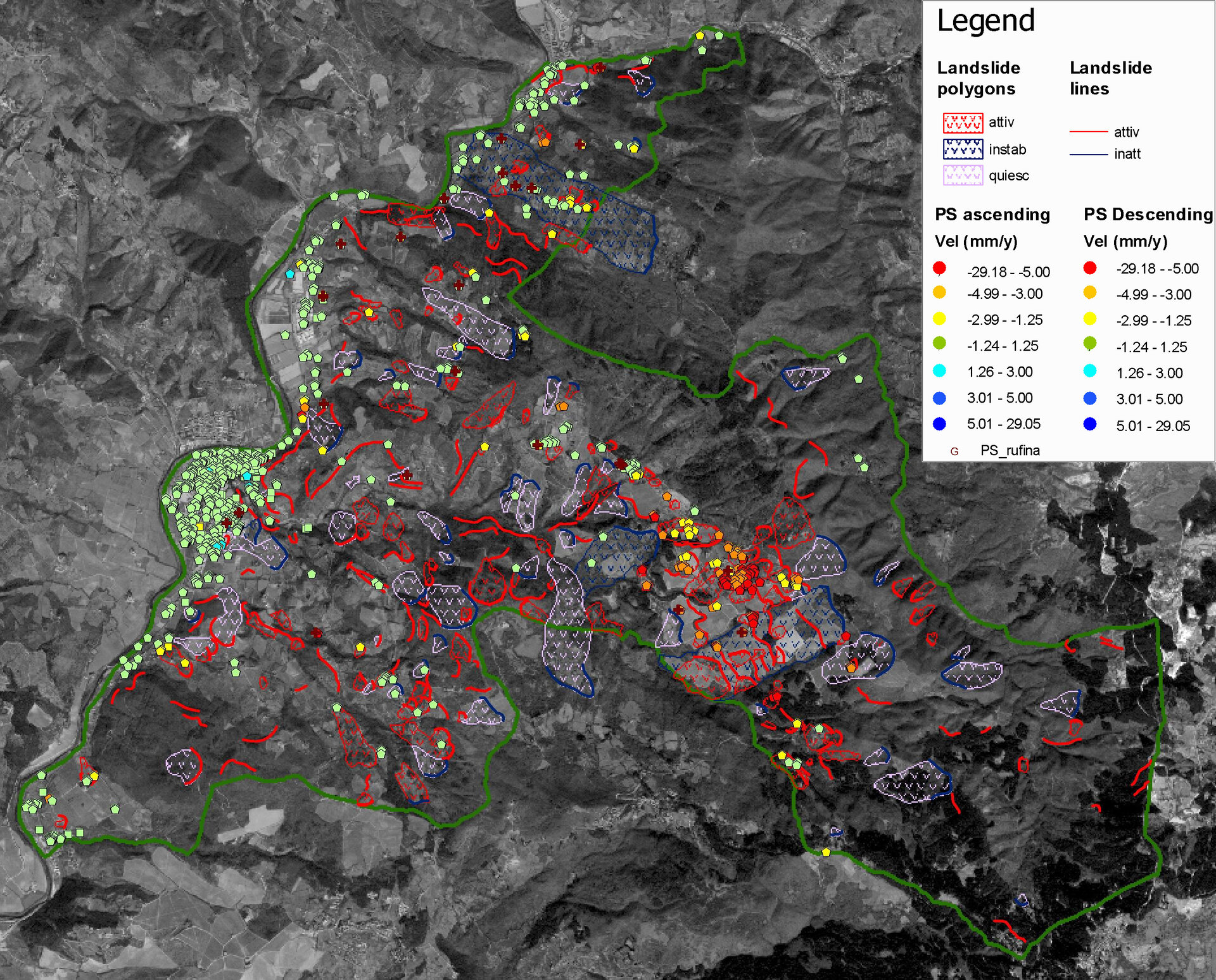
Task: Click PS ascending yellow dot -2.99 - -1.25
Action: (939, 318)
